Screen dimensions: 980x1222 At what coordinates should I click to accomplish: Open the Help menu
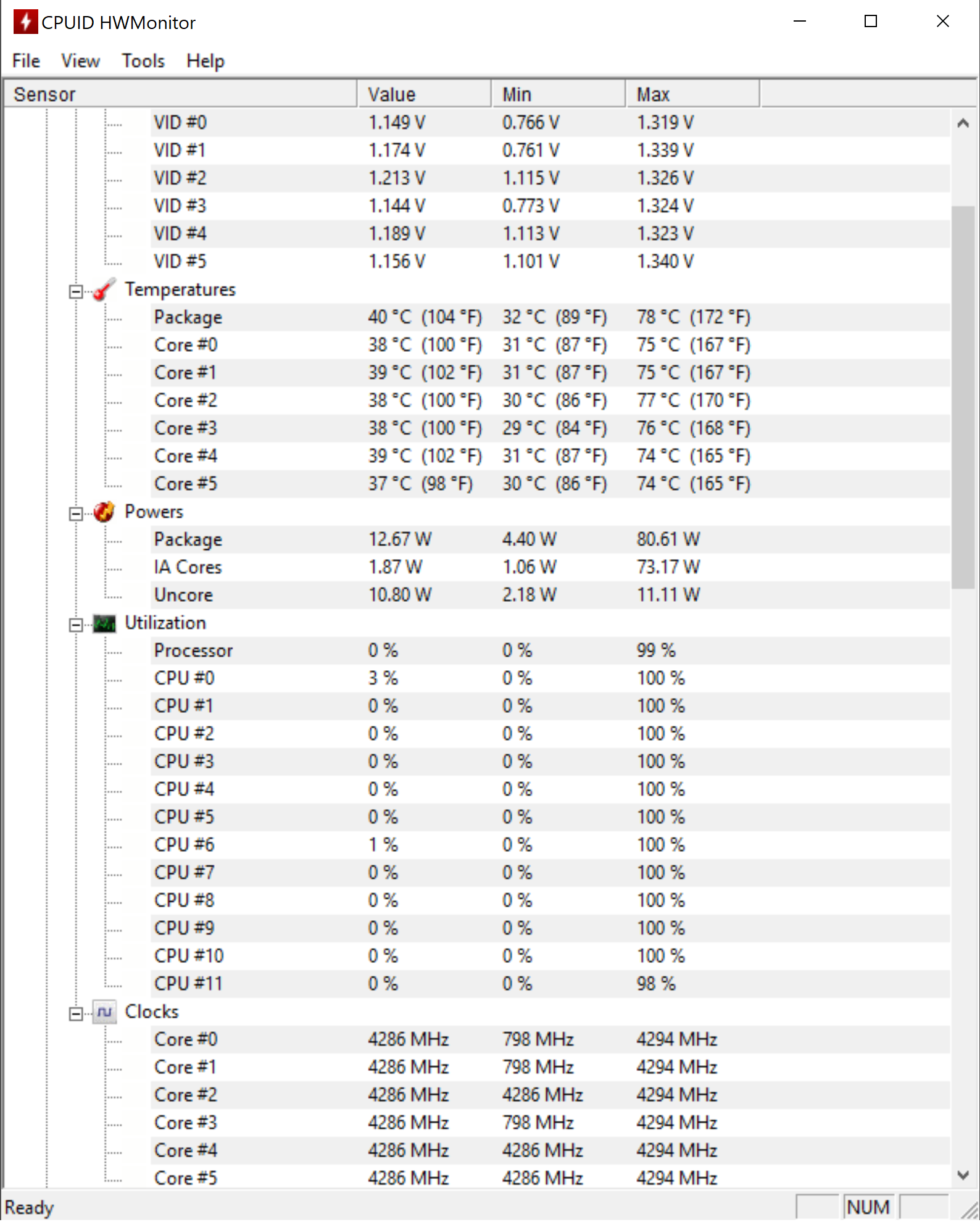[206, 61]
